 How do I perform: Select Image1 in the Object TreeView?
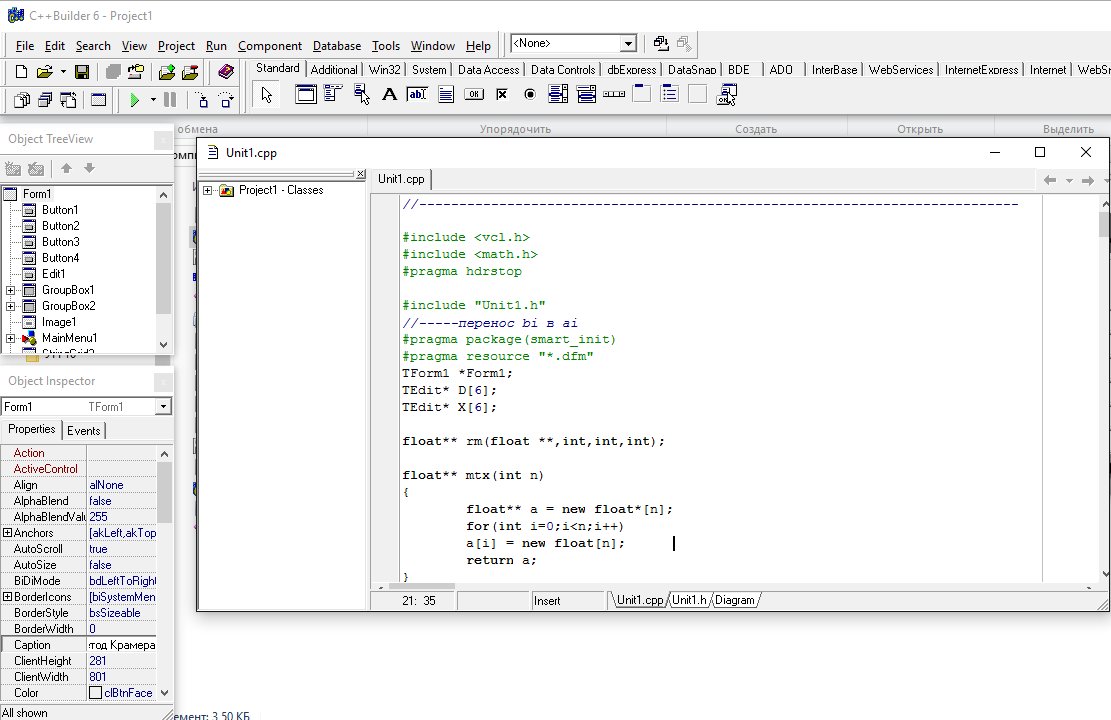coord(59,322)
